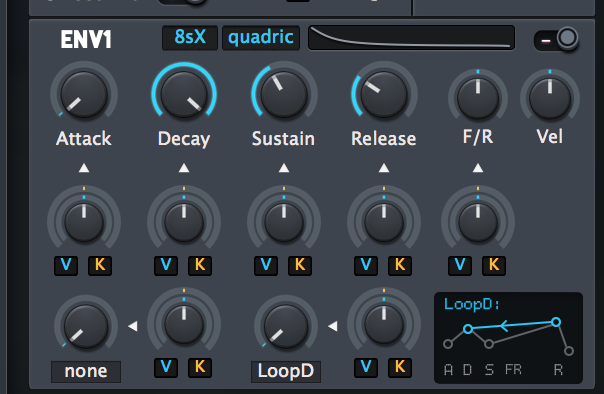Toggle V button under Attack modulation
Screen dimensions: 604x394
[66, 265]
